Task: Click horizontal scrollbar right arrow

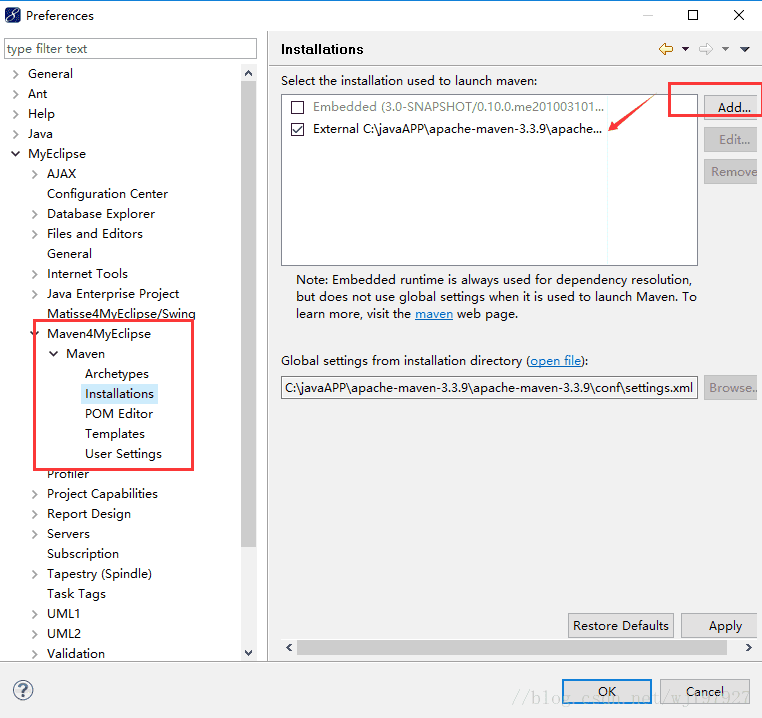Action: pyautogui.click(x=748, y=648)
